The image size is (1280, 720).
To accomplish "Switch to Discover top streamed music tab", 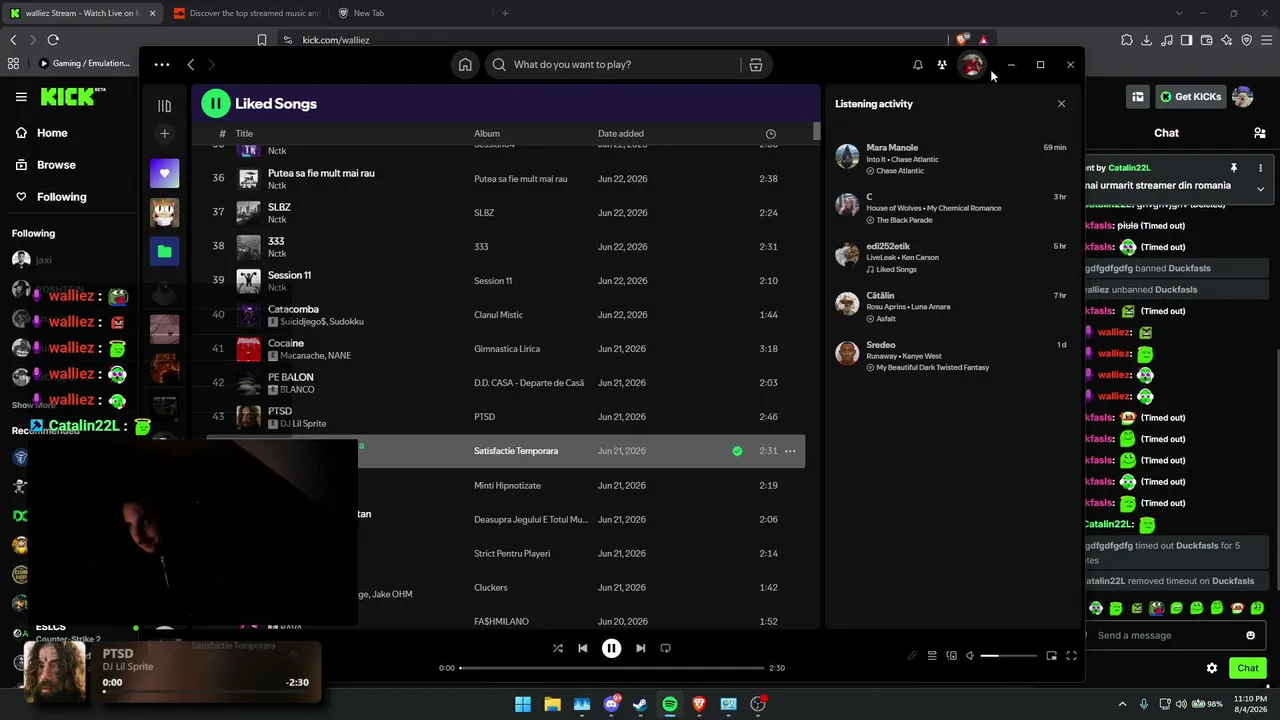I will 248,13.
